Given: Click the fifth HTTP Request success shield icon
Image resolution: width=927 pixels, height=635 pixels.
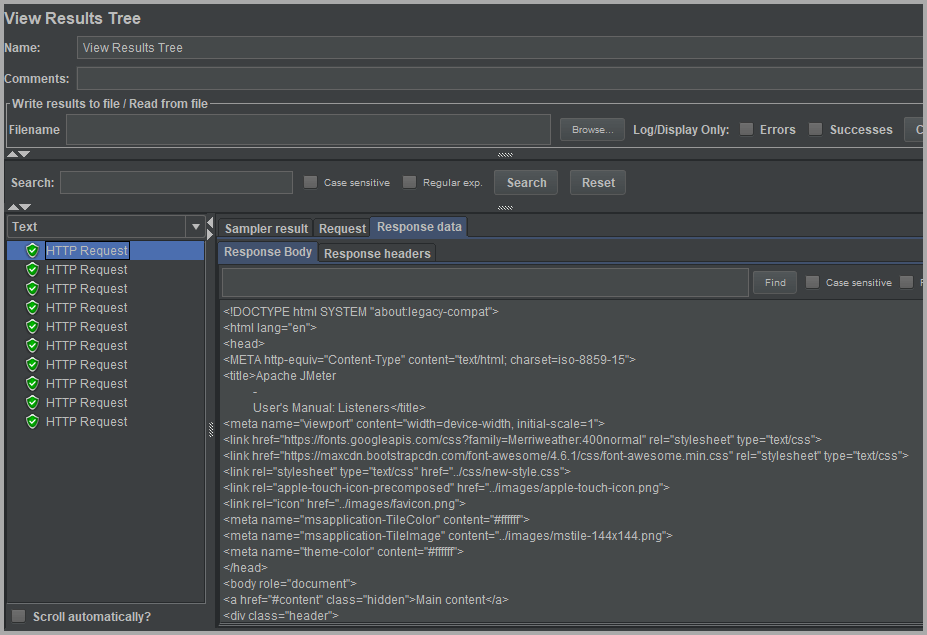Looking at the screenshot, I should (x=32, y=327).
